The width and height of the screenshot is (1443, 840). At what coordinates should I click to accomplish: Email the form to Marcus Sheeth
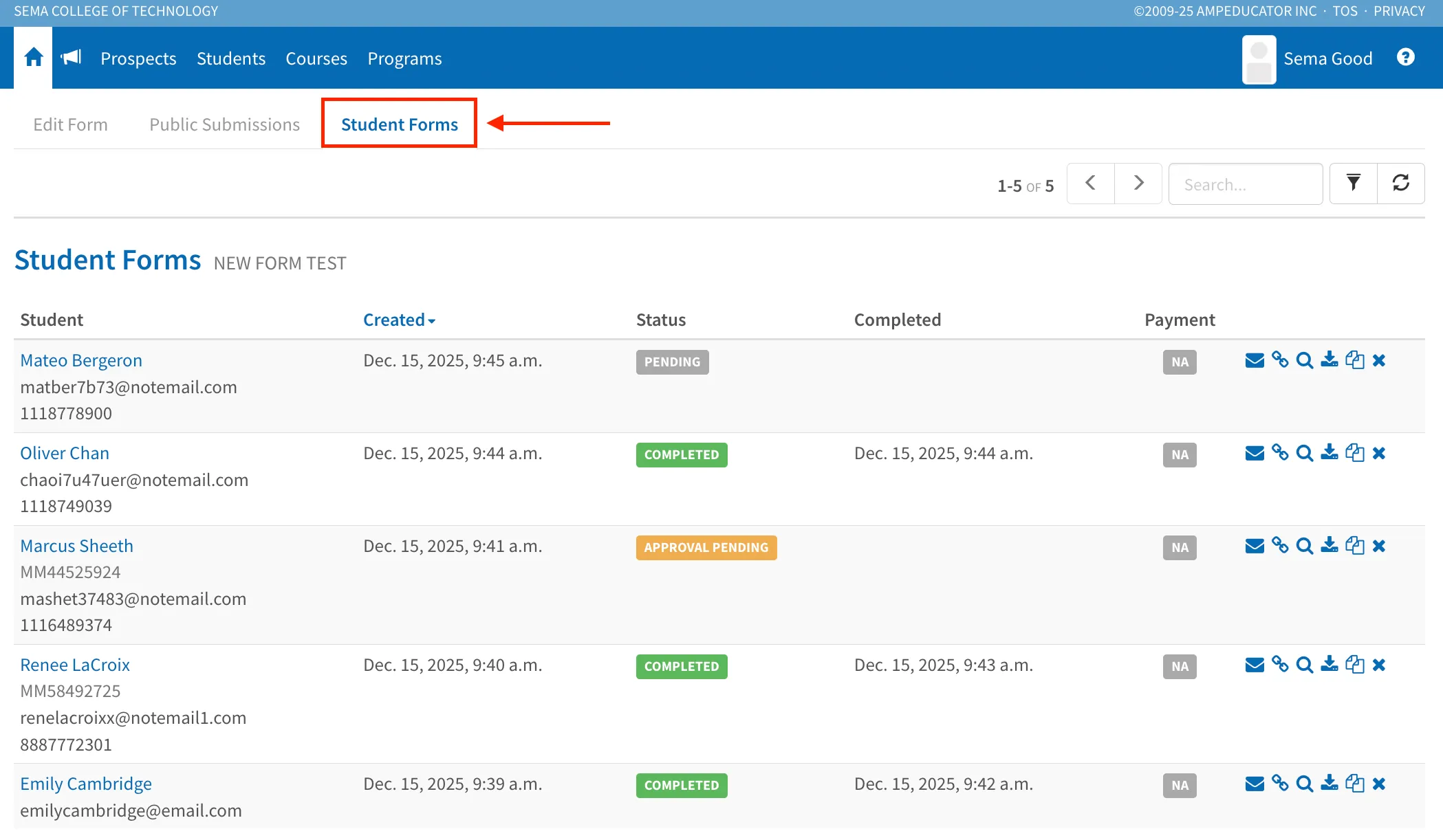click(1255, 546)
